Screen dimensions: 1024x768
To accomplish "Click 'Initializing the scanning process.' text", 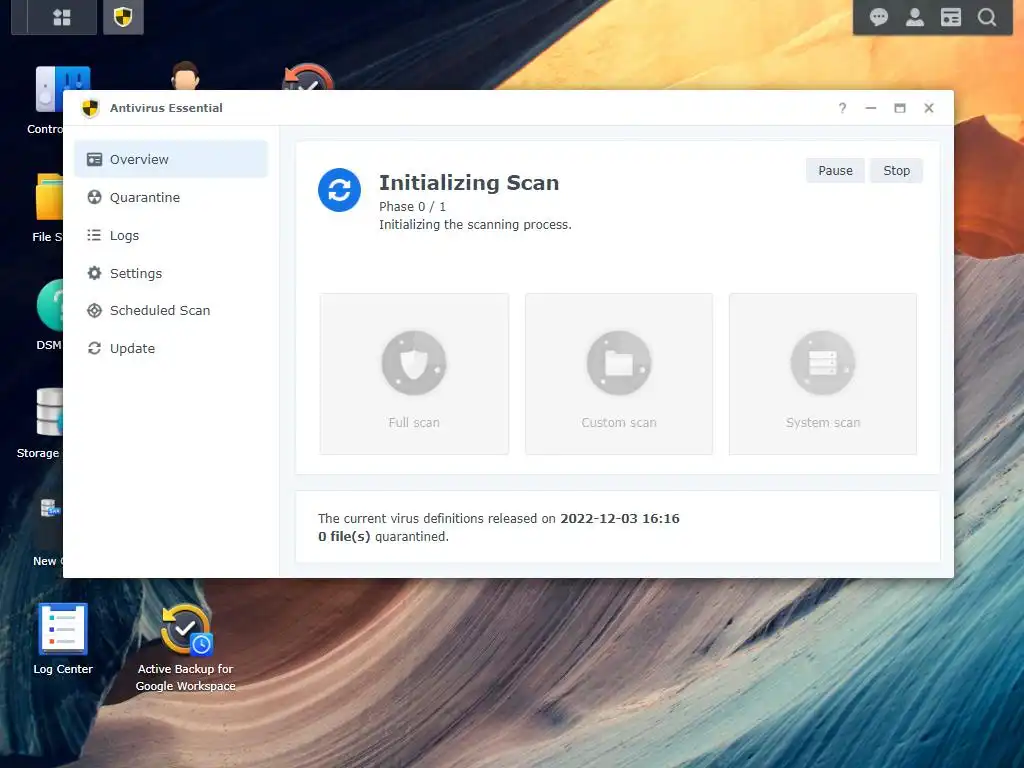I will click(x=475, y=225).
